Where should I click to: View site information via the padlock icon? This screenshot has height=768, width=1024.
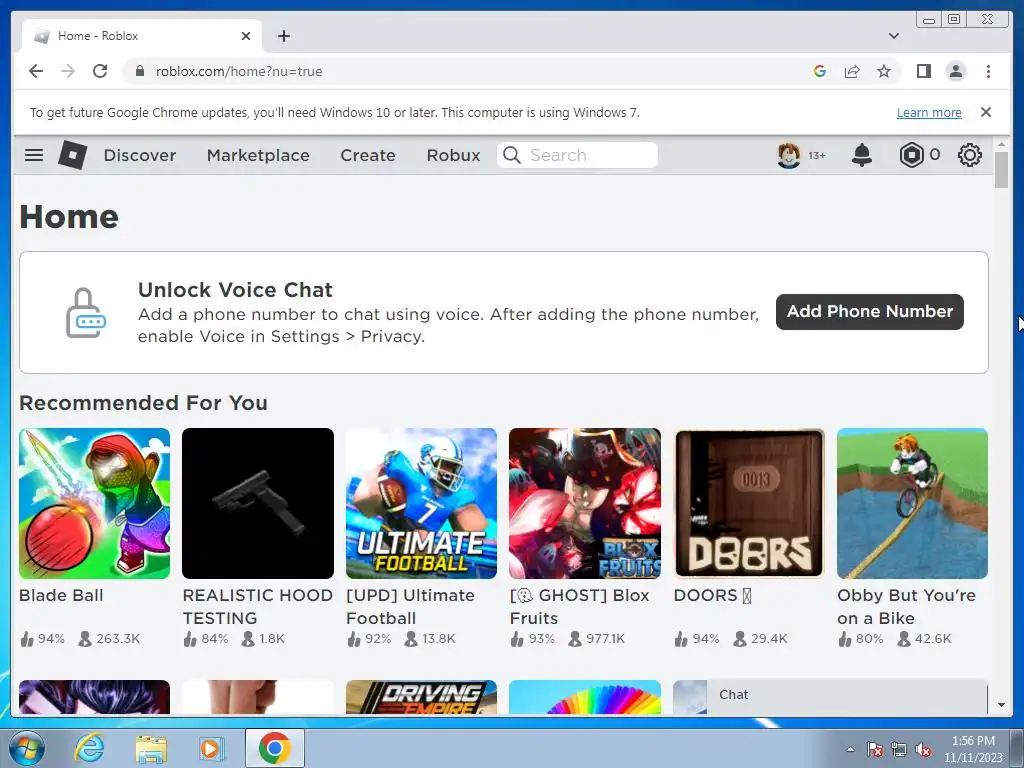coord(139,71)
